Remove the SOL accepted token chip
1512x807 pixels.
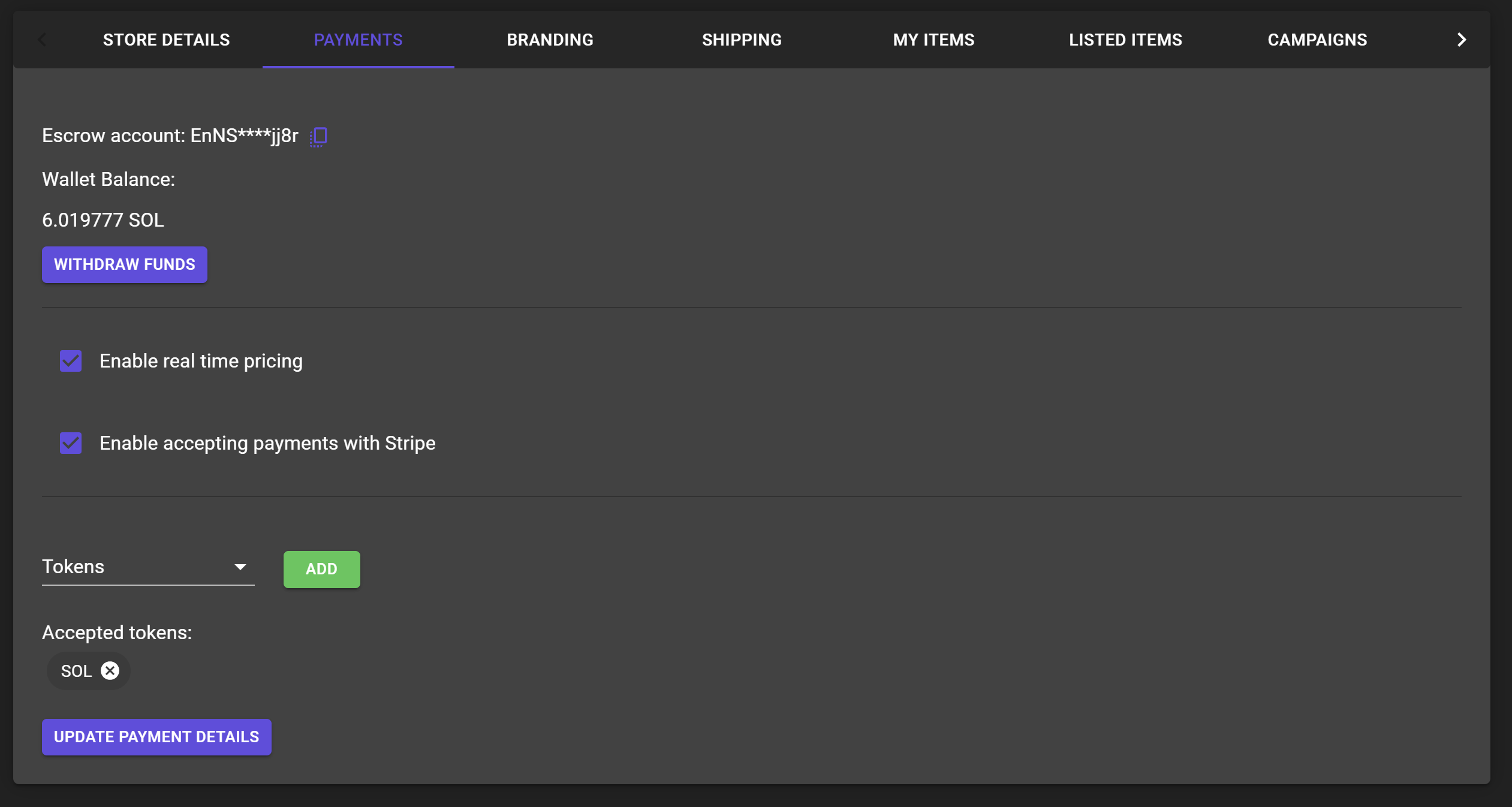(110, 670)
